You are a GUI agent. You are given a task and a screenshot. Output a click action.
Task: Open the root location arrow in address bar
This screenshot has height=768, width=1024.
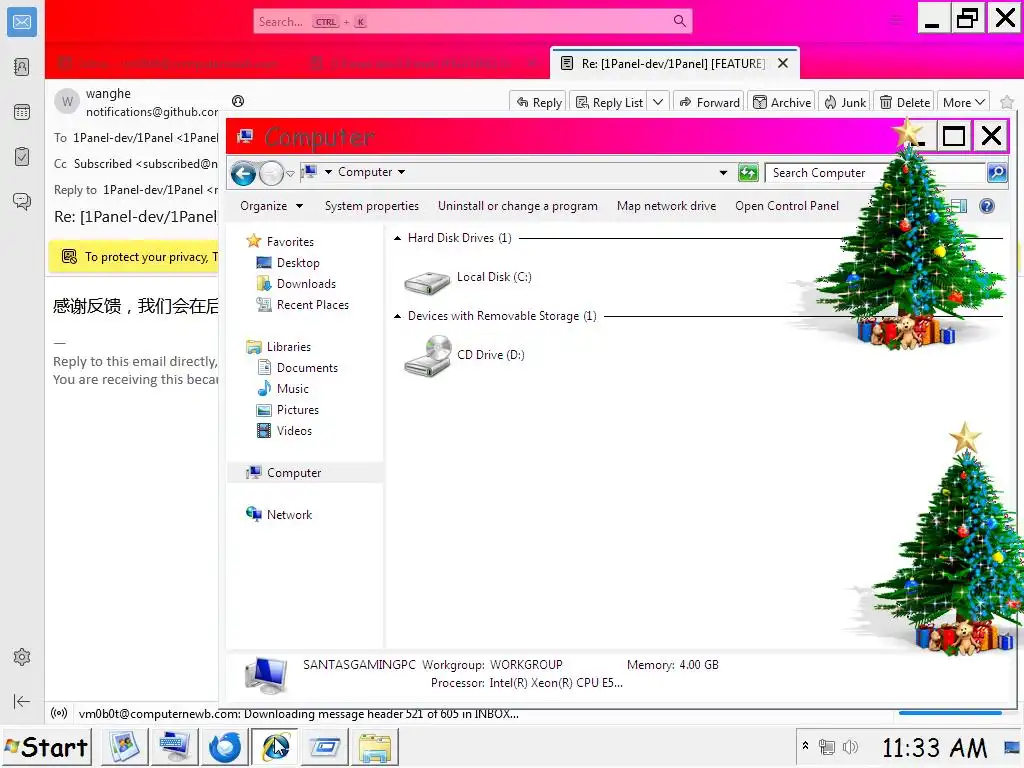328,172
